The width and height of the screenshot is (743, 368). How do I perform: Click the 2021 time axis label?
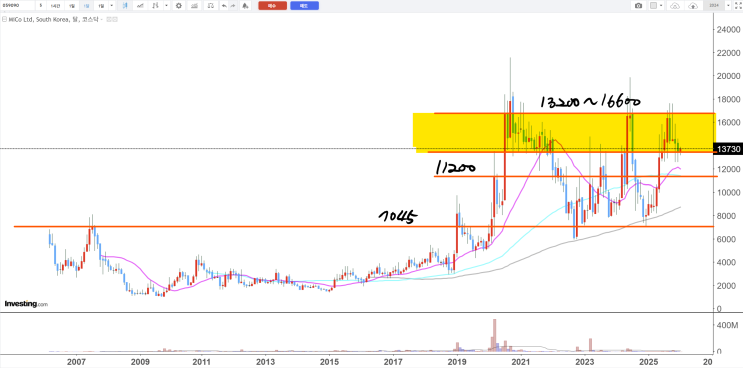[x=521, y=361]
